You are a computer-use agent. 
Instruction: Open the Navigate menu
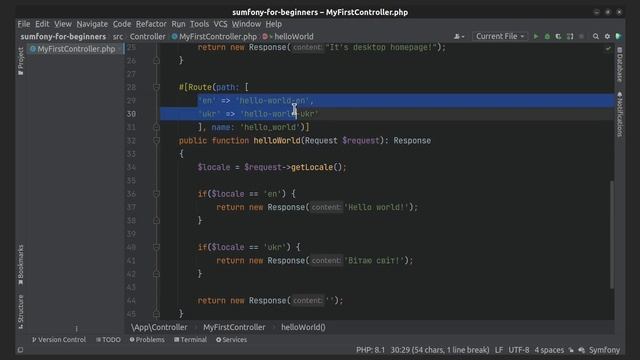(x=92, y=24)
